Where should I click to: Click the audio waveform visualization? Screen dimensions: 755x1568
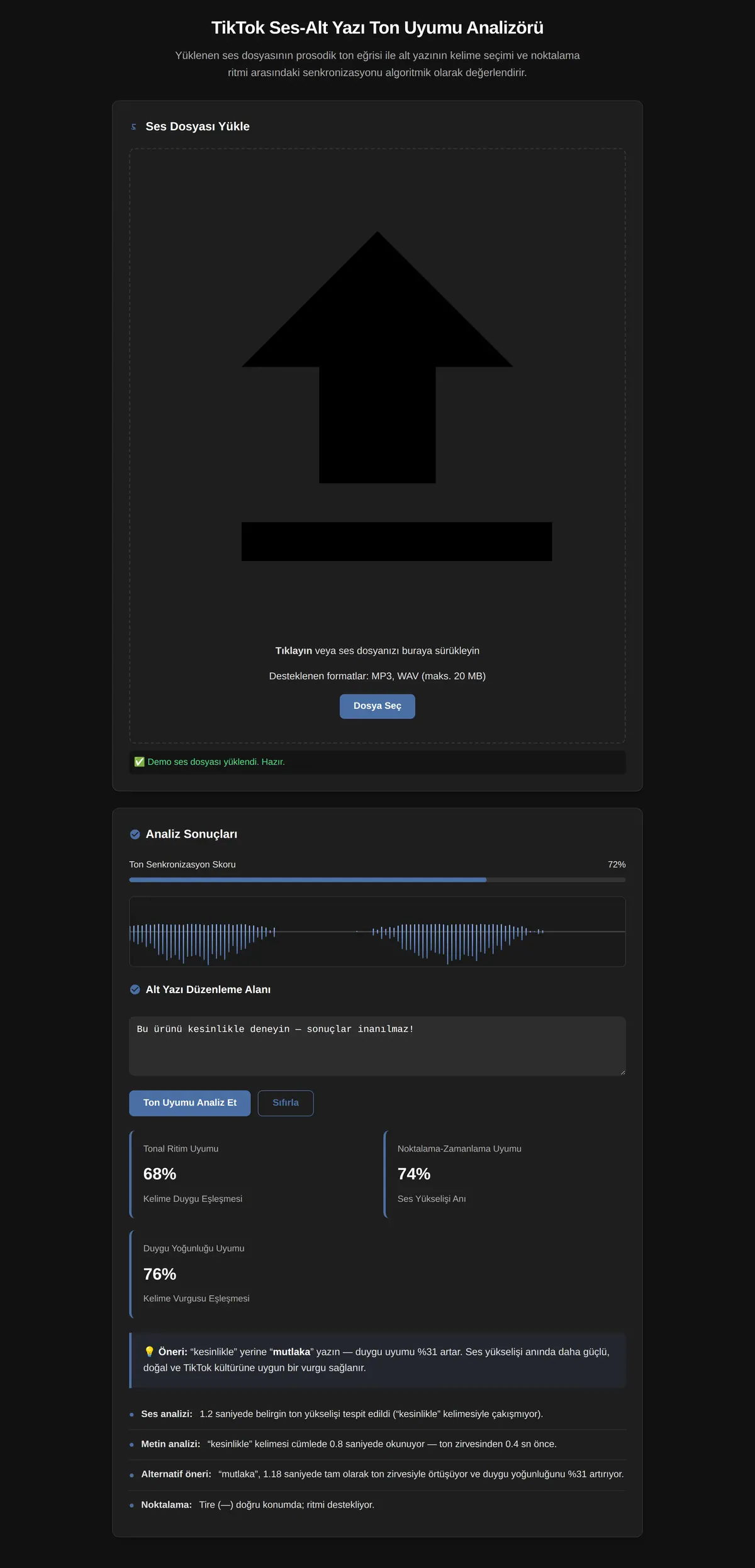[x=377, y=931]
